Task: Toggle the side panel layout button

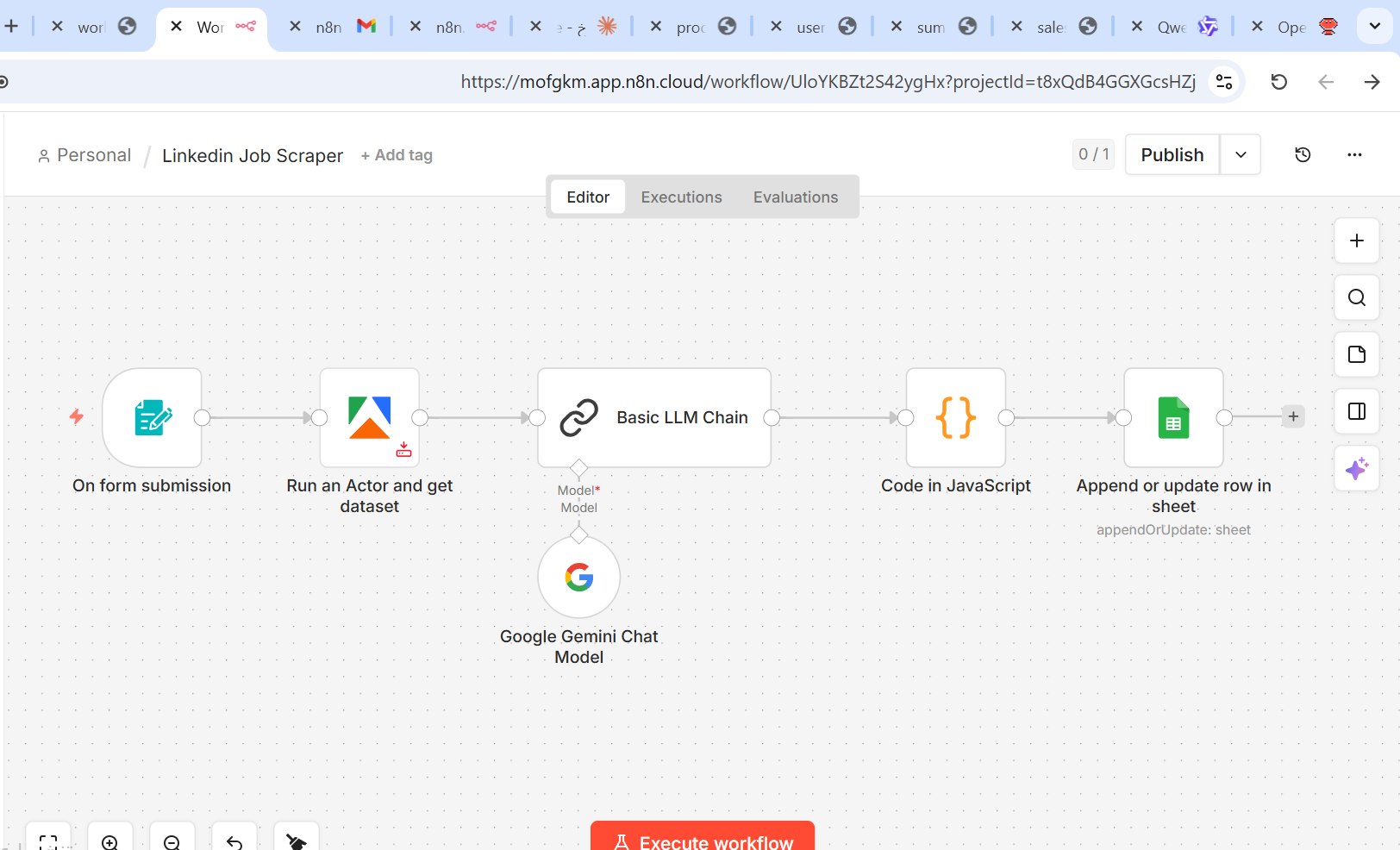Action: (1356, 411)
